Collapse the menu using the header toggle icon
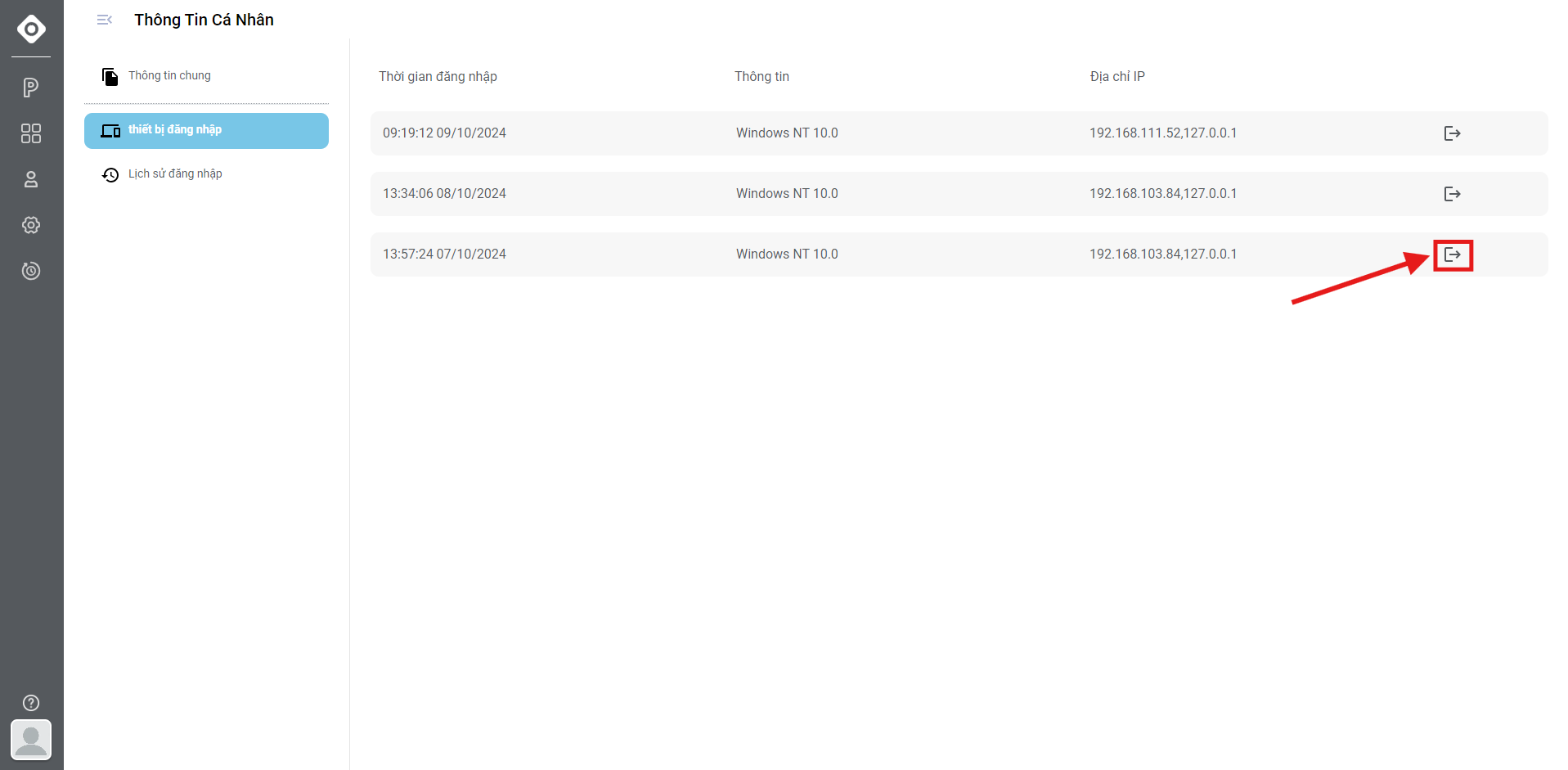Image resolution: width=1568 pixels, height=770 pixels. pyautogui.click(x=104, y=20)
